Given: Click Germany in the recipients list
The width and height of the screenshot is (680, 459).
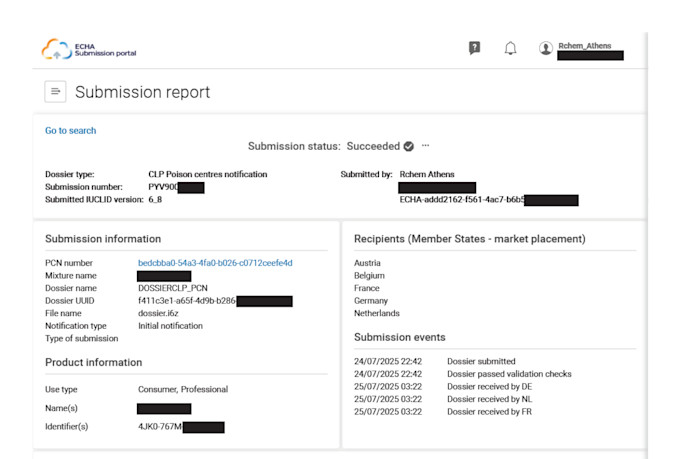Looking at the screenshot, I should pos(371,301).
